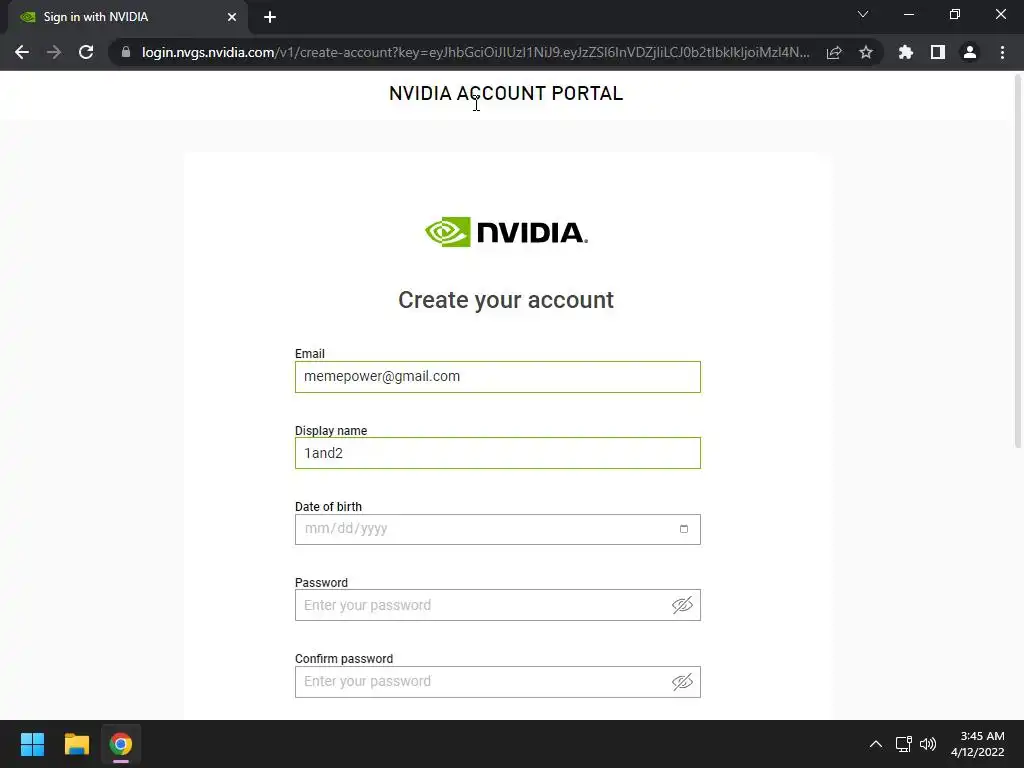Show hidden system tray icons
The width and height of the screenshot is (1024, 768).
[x=876, y=744]
